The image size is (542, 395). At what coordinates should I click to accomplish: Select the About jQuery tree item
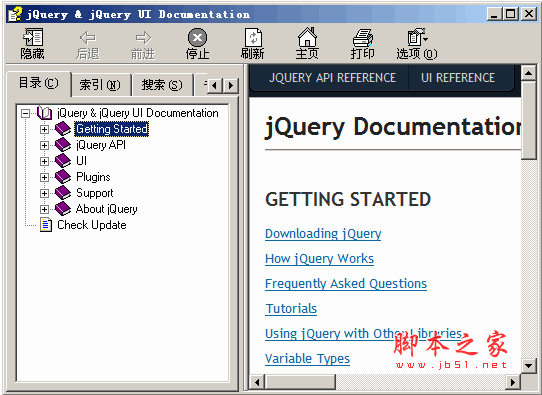pos(106,209)
